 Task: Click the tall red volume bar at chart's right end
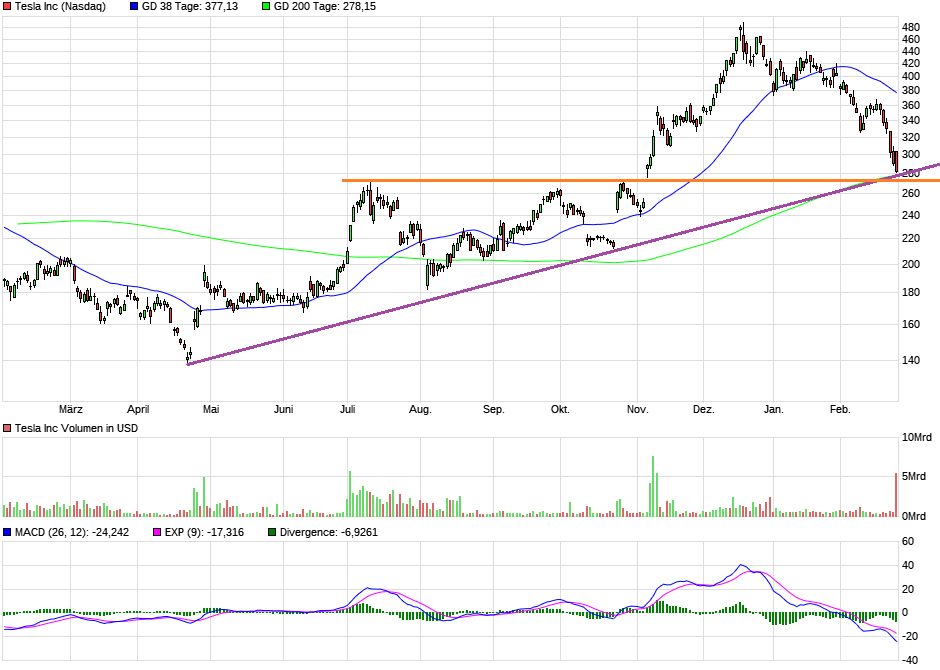point(896,494)
